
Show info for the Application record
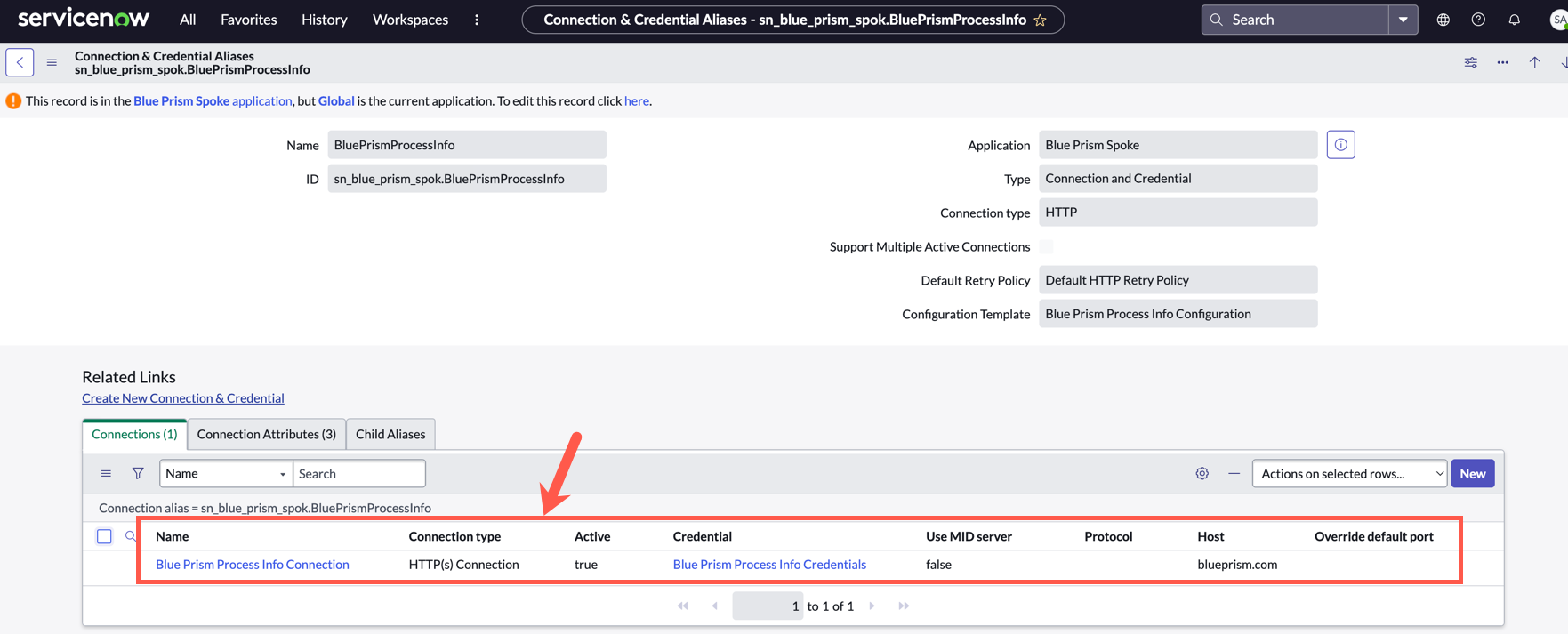(1340, 145)
